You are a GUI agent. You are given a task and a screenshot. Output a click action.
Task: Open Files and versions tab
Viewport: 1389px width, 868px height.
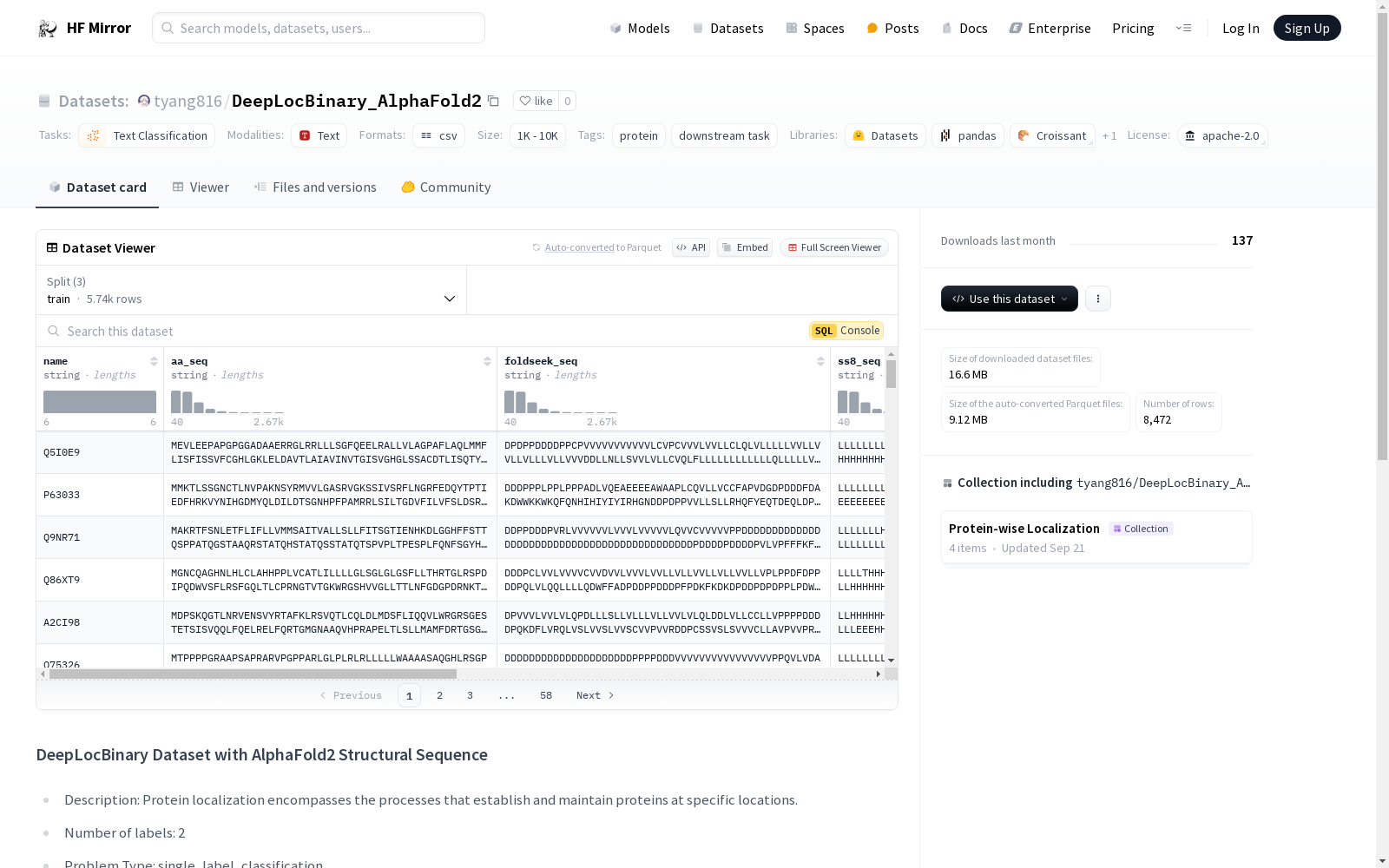(x=315, y=187)
